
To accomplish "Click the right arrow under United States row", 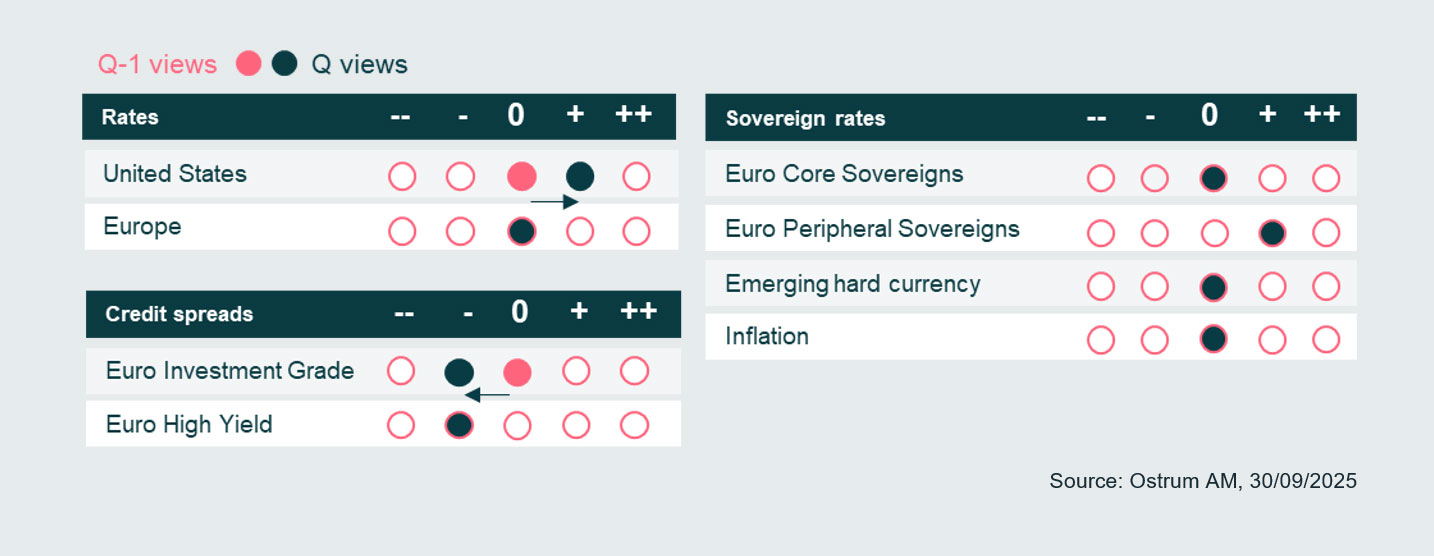I will (x=554, y=202).
